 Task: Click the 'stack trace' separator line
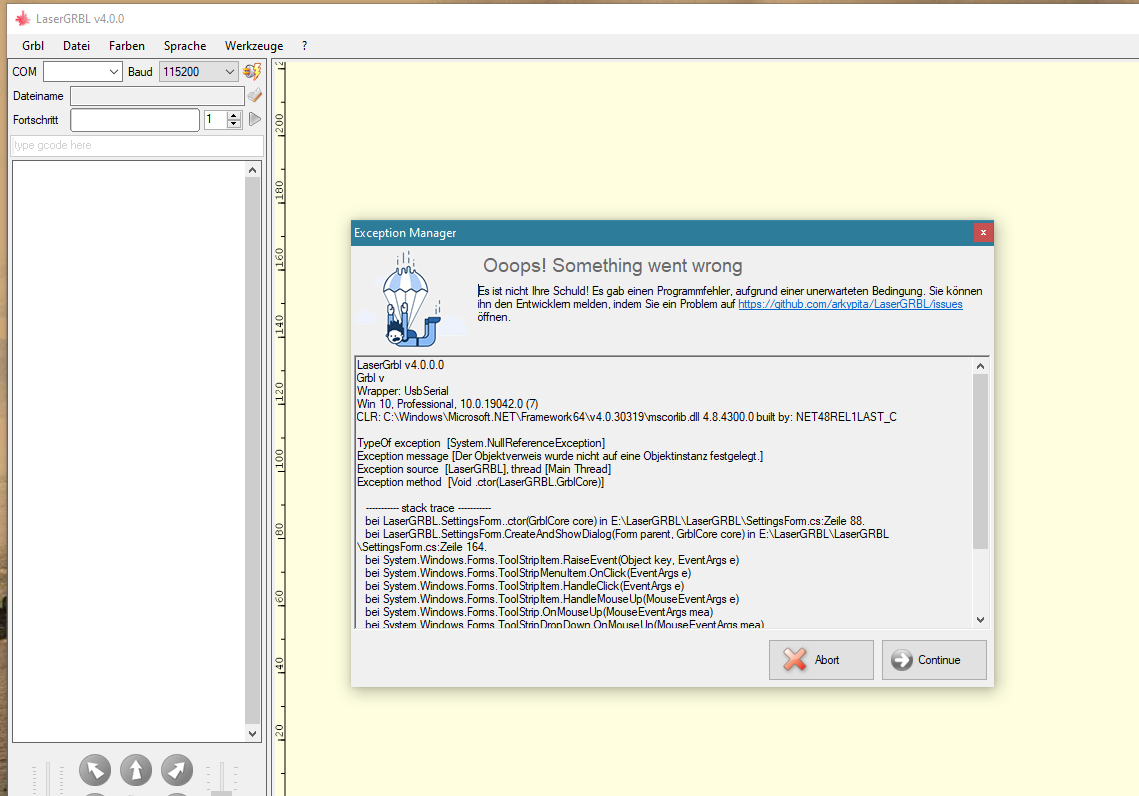point(428,508)
